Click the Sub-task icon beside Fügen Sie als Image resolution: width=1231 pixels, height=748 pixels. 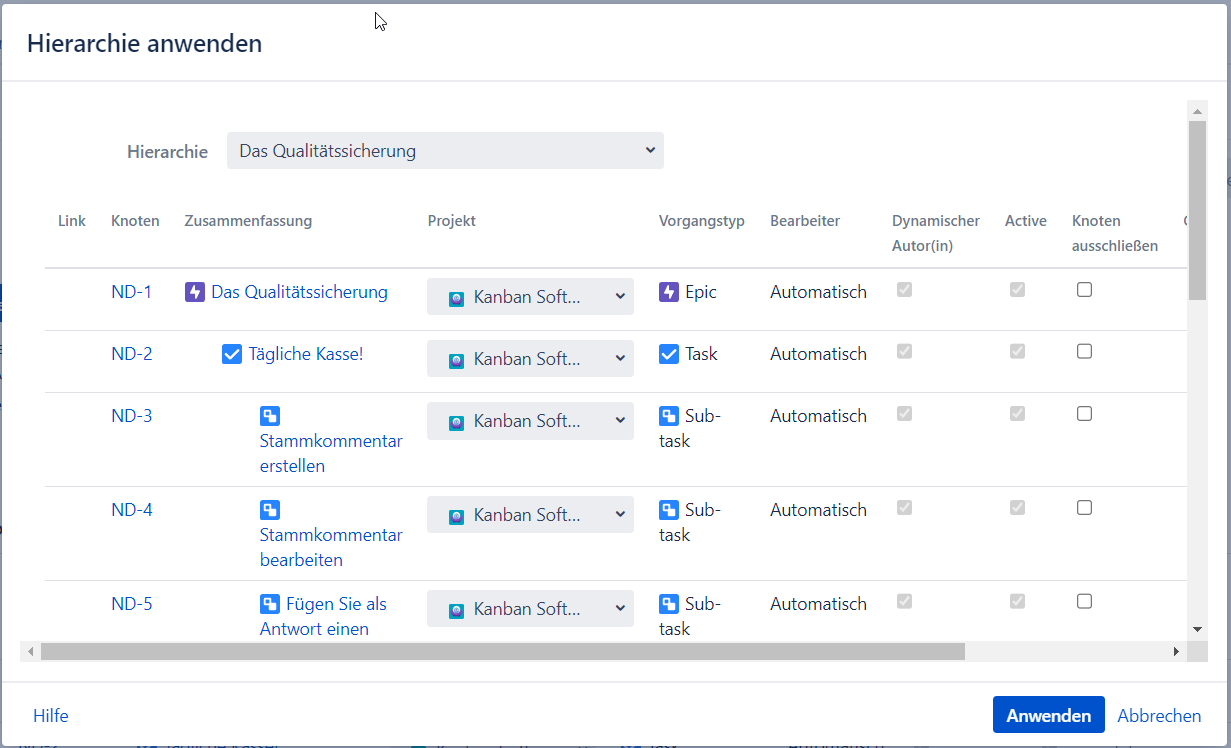(x=269, y=604)
